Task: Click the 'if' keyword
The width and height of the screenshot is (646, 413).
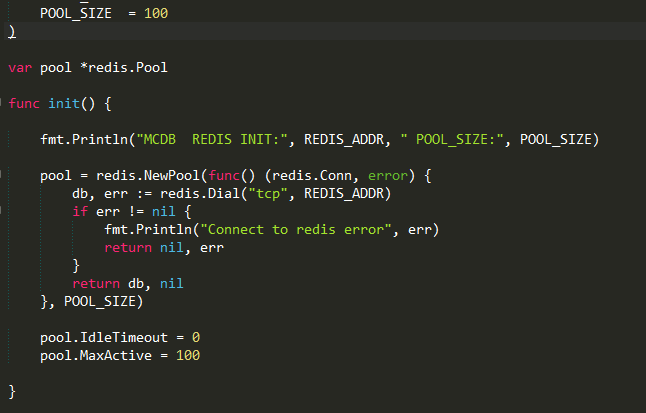Action: (x=80, y=211)
